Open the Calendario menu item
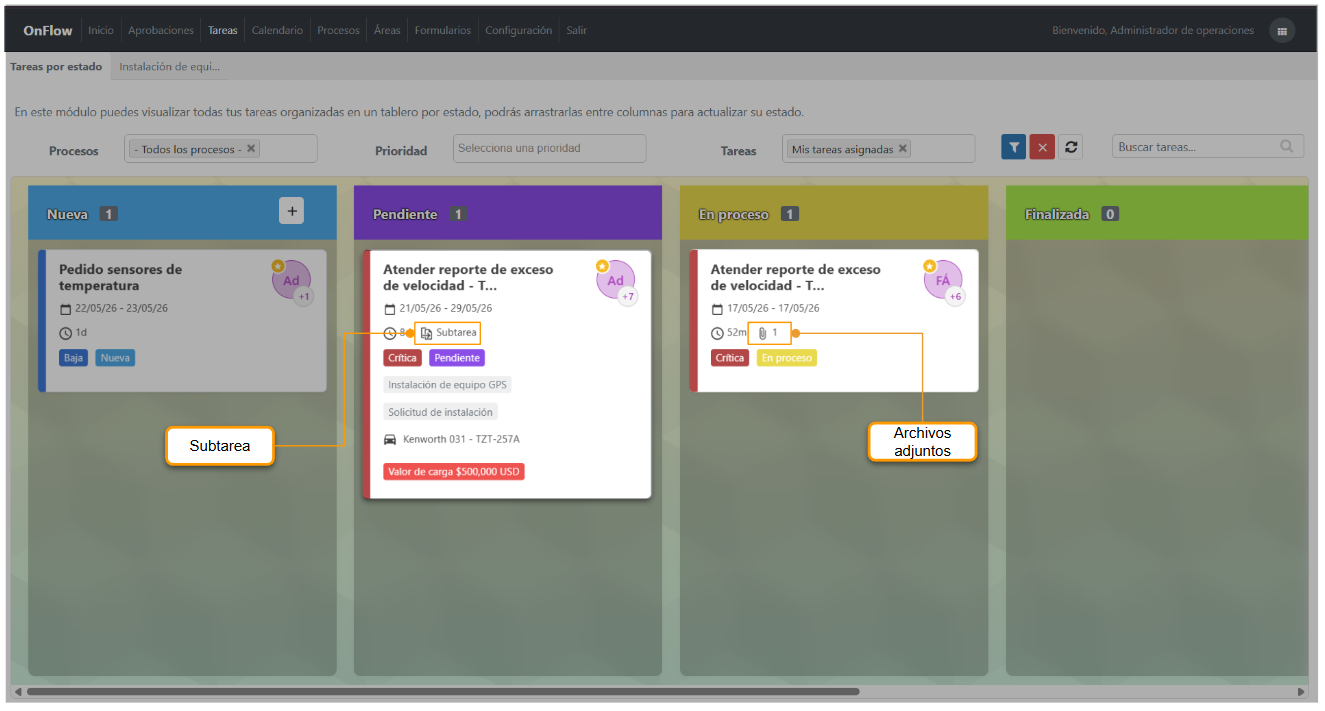1325x711 pixels. [x=277, y=31]
